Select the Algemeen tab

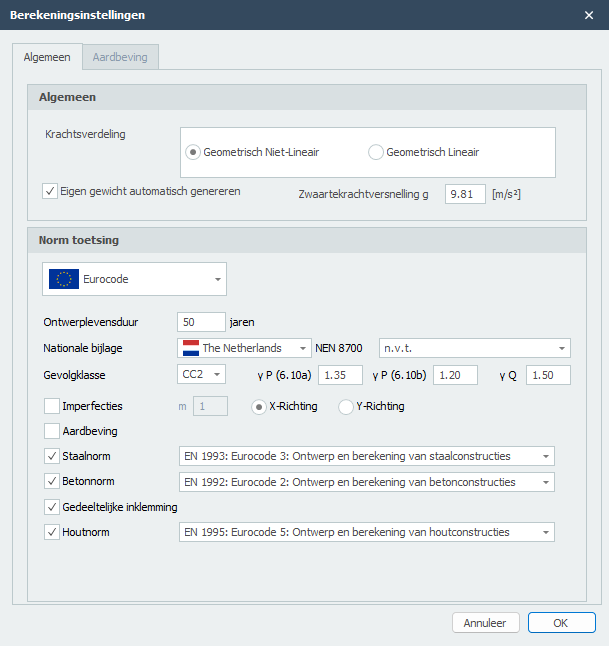coord(47,58)
